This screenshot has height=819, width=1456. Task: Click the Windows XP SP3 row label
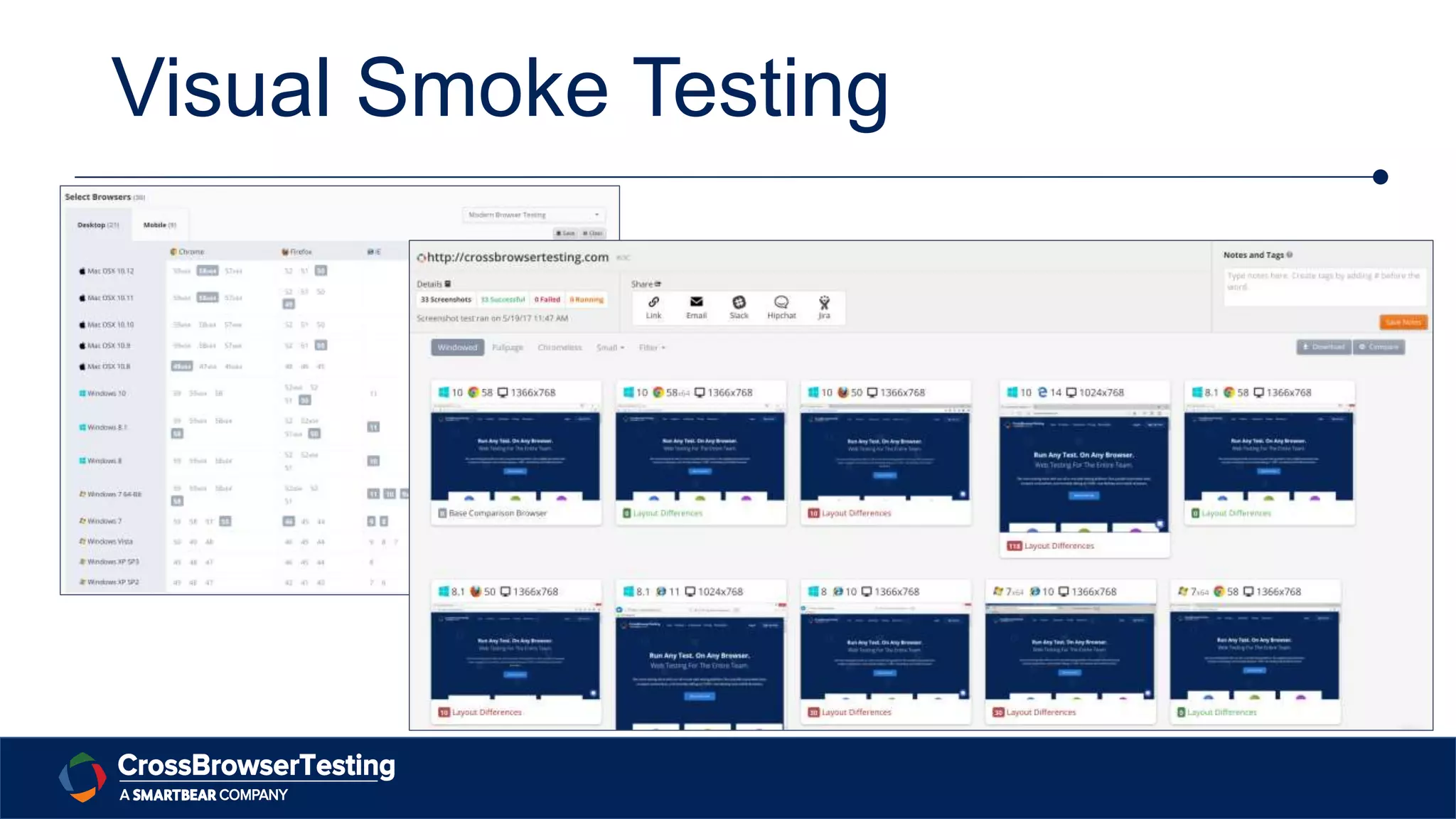pyautogui.click(x=113, y=562)
